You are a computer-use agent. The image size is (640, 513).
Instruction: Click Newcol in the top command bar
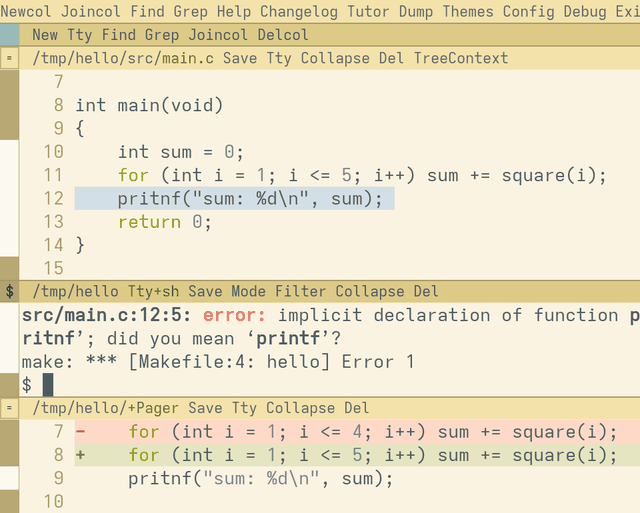(26, 11)
